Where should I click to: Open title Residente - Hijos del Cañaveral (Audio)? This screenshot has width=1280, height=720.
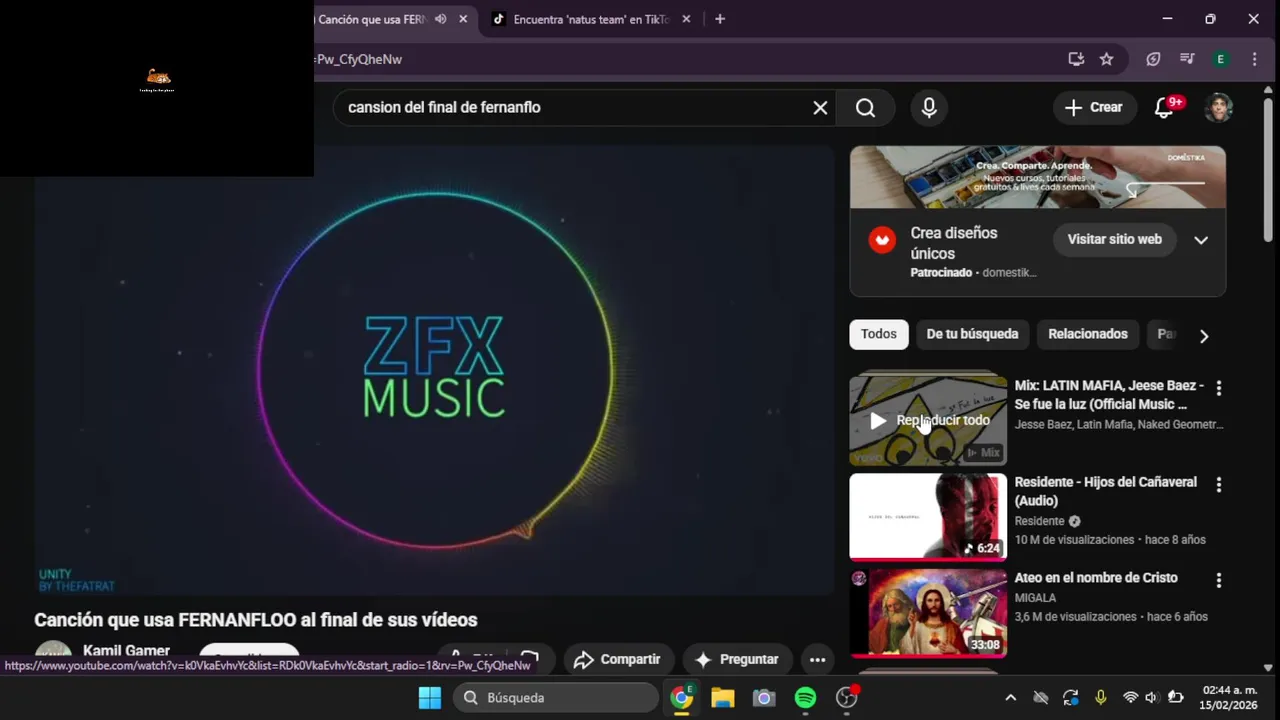point(1106,491)
